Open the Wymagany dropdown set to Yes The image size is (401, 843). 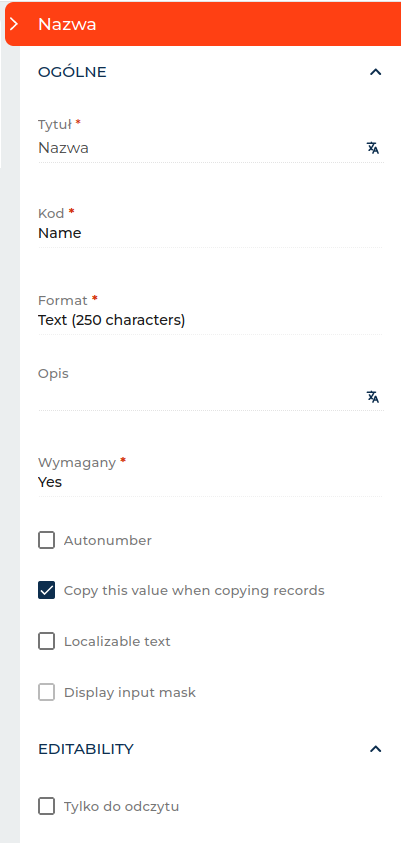tap(210, 482)
